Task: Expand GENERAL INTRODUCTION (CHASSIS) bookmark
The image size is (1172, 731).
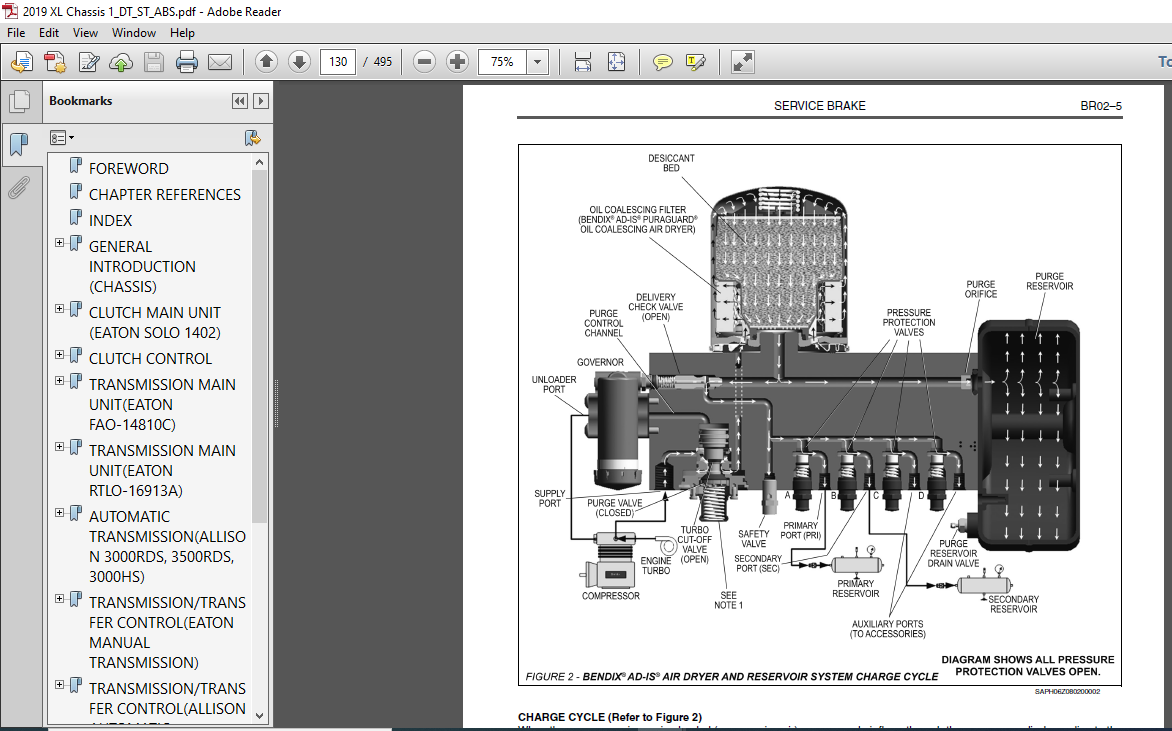Action: [x=60, y=243]
